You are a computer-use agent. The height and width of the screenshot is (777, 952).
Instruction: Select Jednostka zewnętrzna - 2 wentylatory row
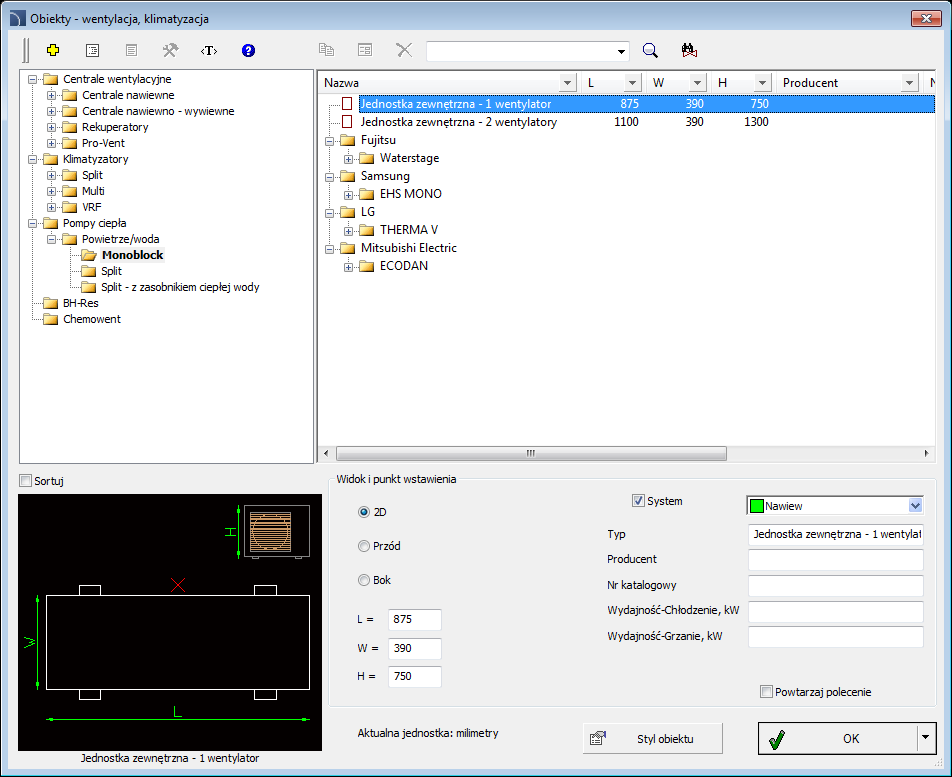(x=625, y=122)
